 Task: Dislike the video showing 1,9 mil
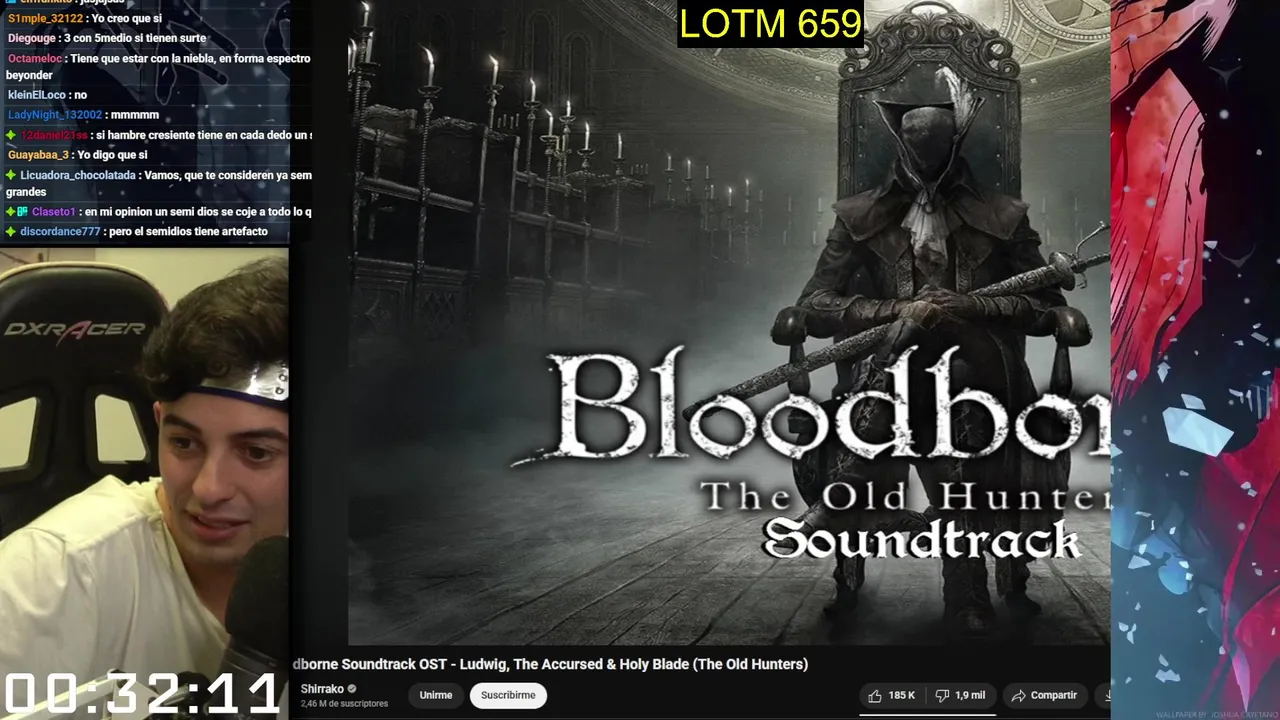pyautogui.click(x=960, y=695)
